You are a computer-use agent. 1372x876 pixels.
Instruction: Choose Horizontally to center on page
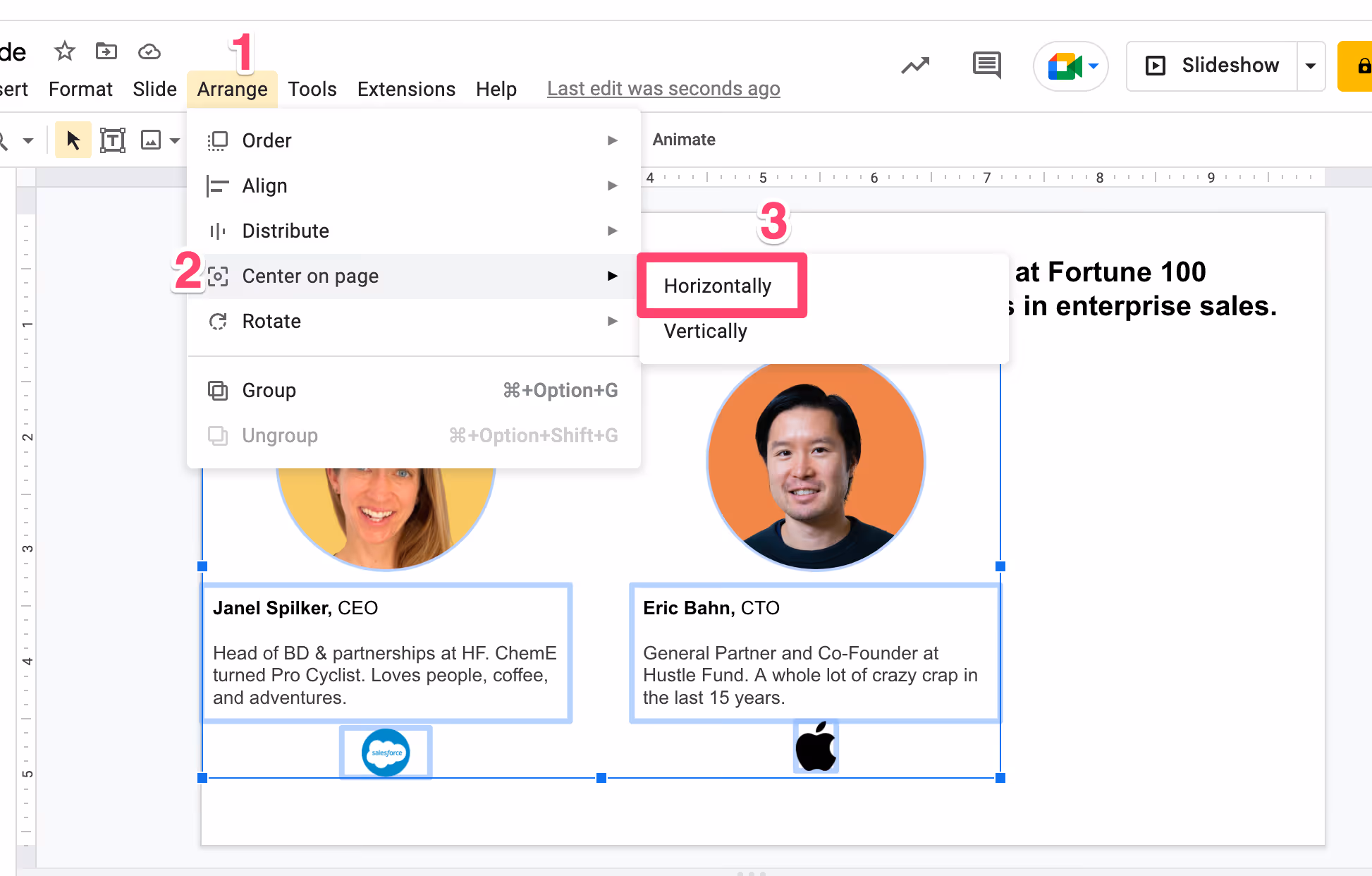(x=718, y=286)
